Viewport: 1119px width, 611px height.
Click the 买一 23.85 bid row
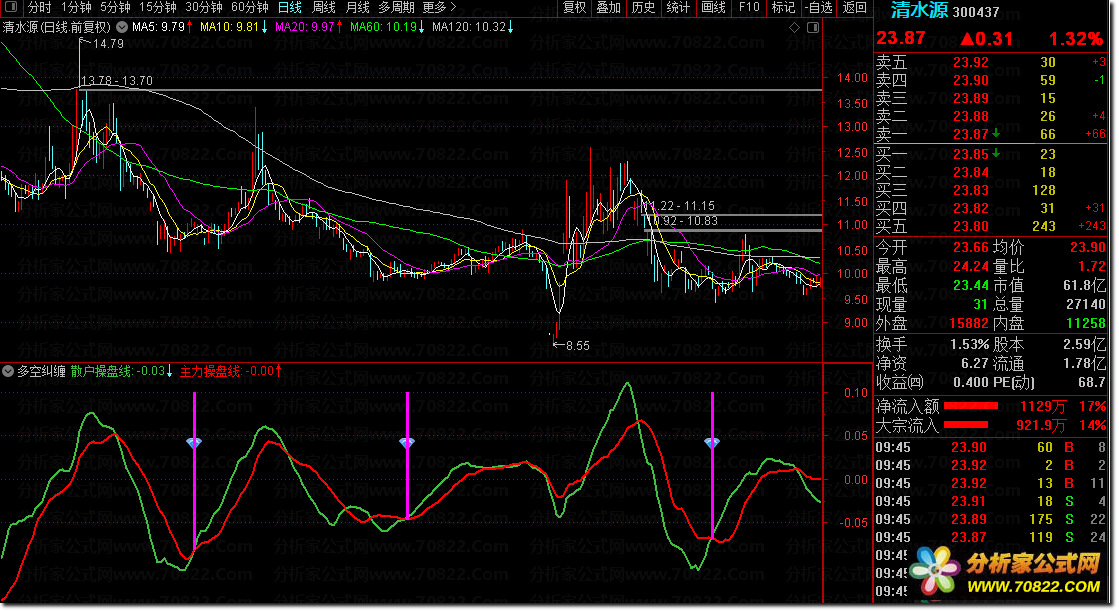[991, 154]
